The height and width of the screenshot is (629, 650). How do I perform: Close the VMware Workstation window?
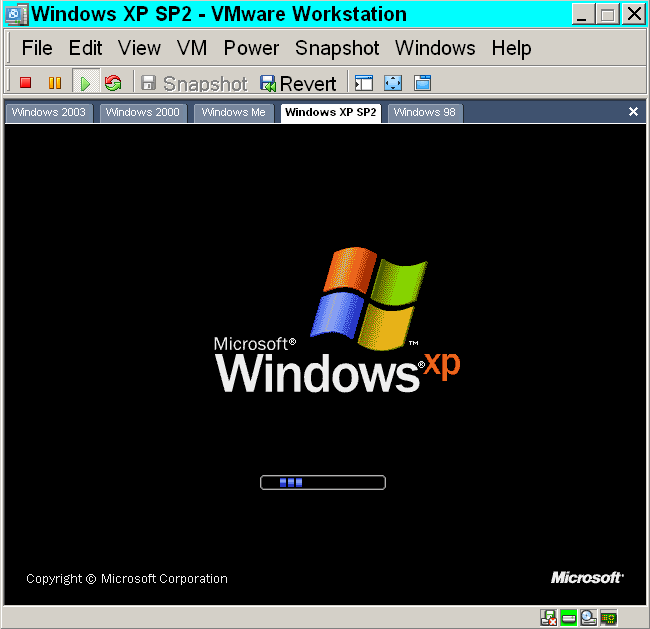pos(634,14)
